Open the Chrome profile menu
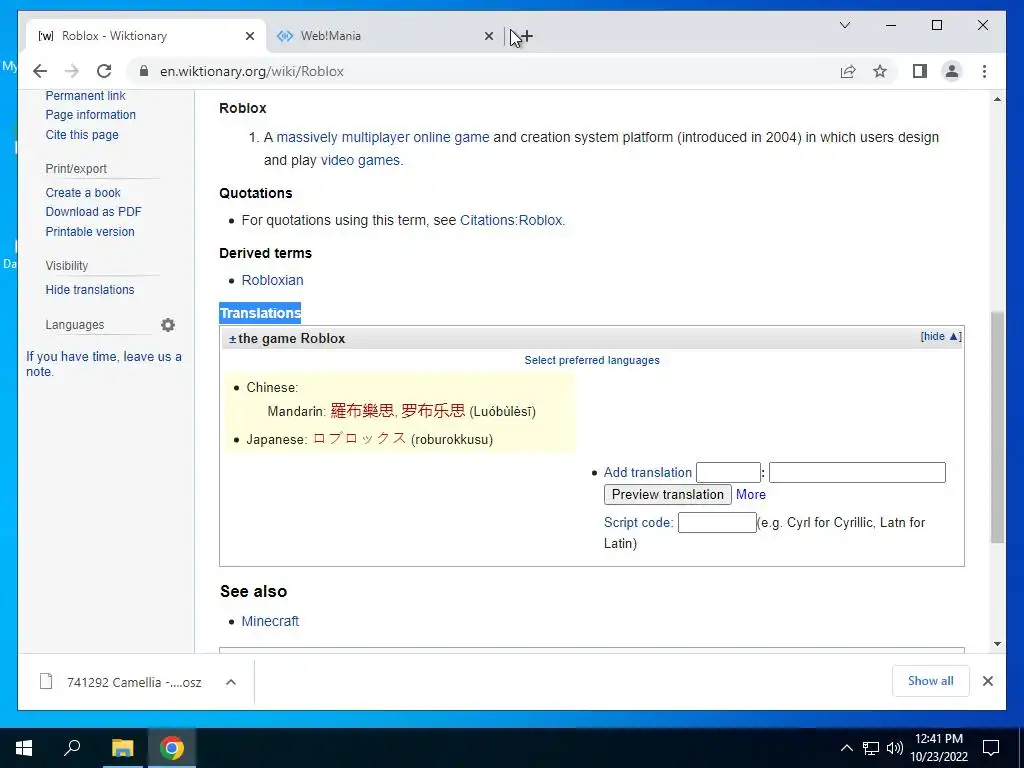 [952, 71]
